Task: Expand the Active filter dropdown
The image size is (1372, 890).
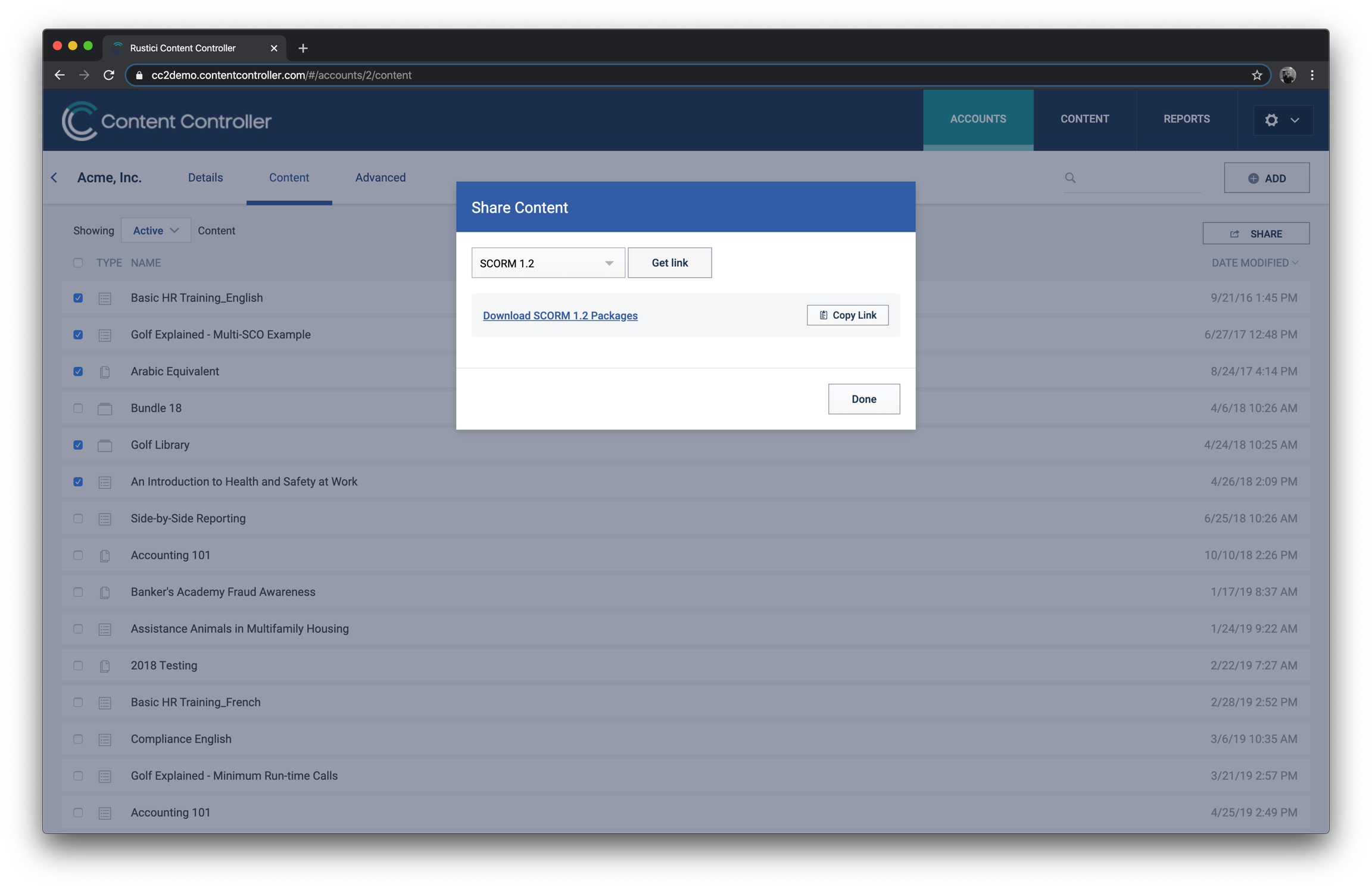Action: tap(155, 231)
